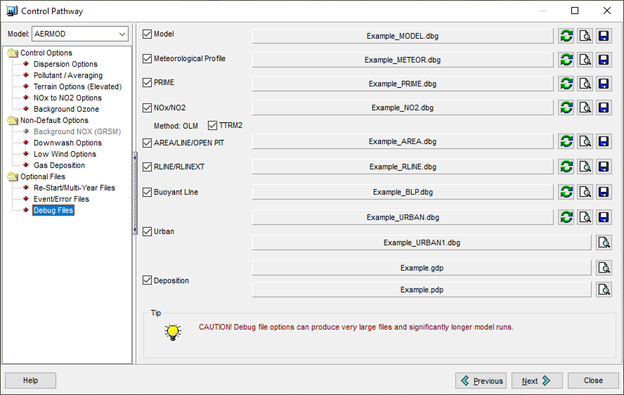Uncheck the Meteorological Profile checkbox
Viewport: 624px width, 395px height.
[x=147, y=59]
